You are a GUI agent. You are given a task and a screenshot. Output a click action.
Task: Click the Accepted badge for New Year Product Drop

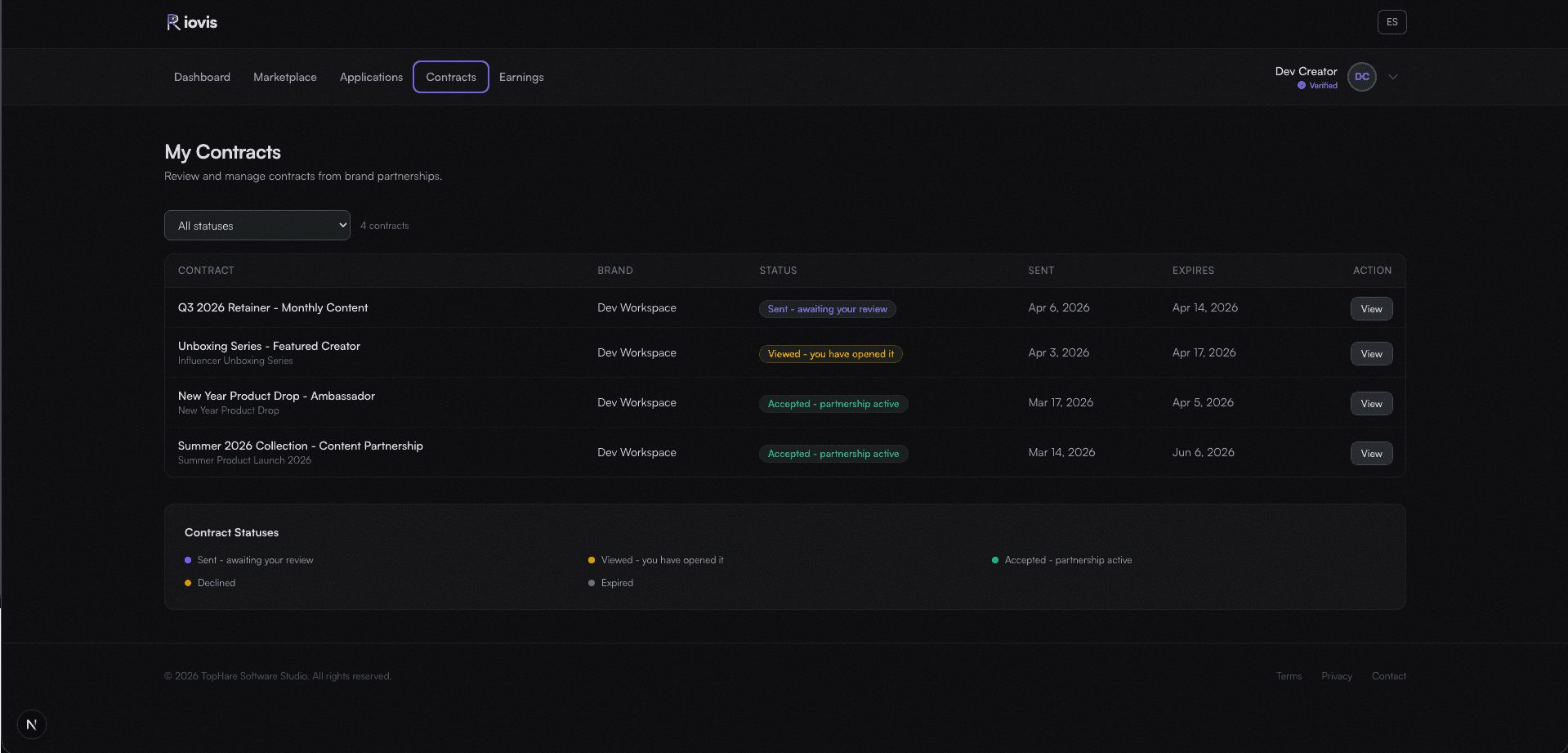[833, 404]
